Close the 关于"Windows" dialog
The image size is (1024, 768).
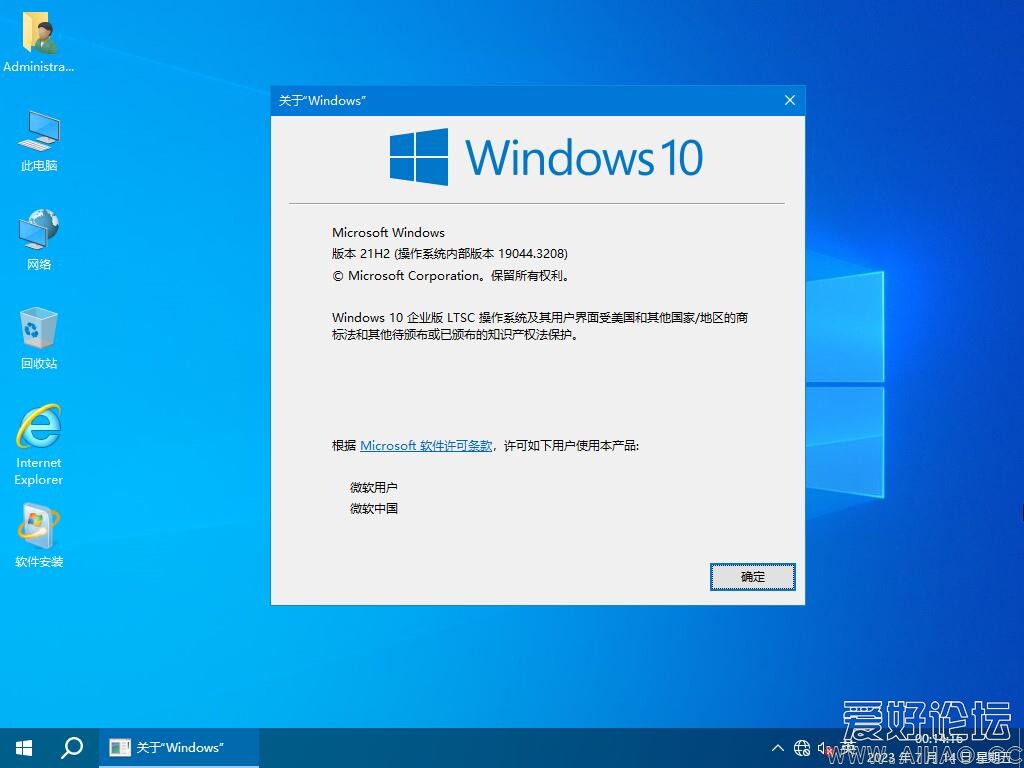pyautogui.click(x=790, y=101)
